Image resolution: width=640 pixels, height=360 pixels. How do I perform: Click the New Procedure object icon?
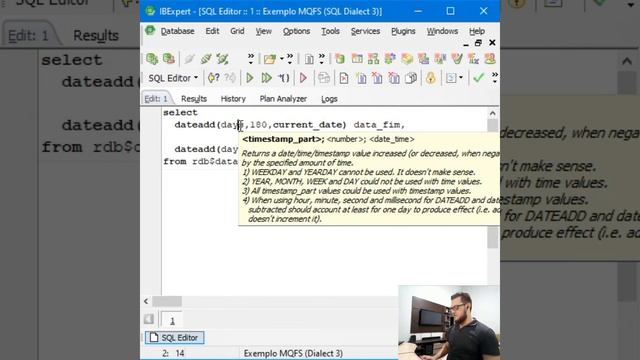point(390,59)
